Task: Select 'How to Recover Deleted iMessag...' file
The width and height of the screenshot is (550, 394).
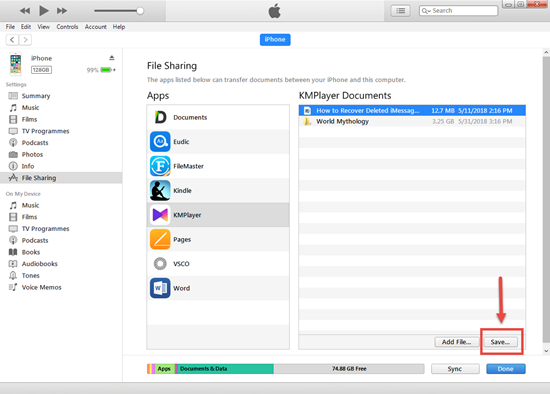Action: coord(412,111)
